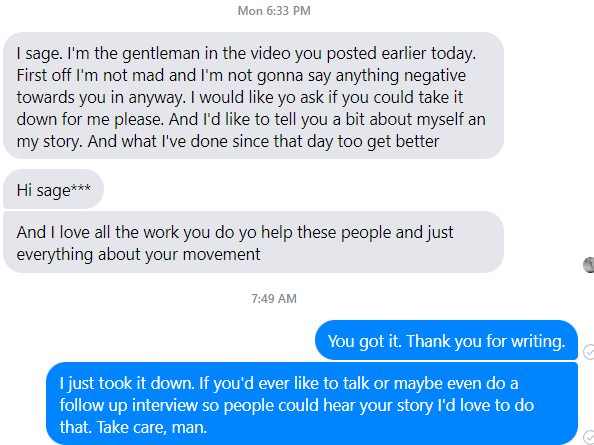594x445 pixels.
Task: Click the line 'And I love all the work'
Action: (x=235, y=232)
